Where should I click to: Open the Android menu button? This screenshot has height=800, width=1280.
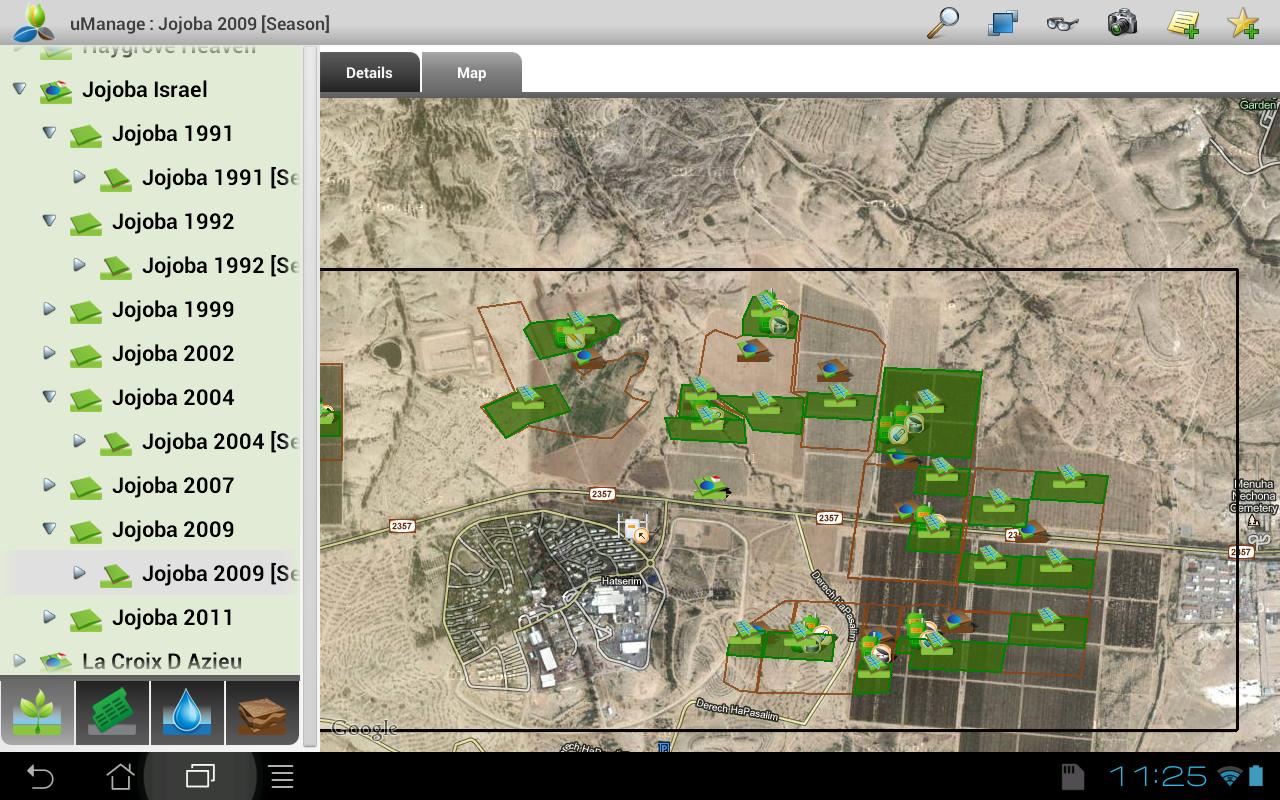[281, 776]
